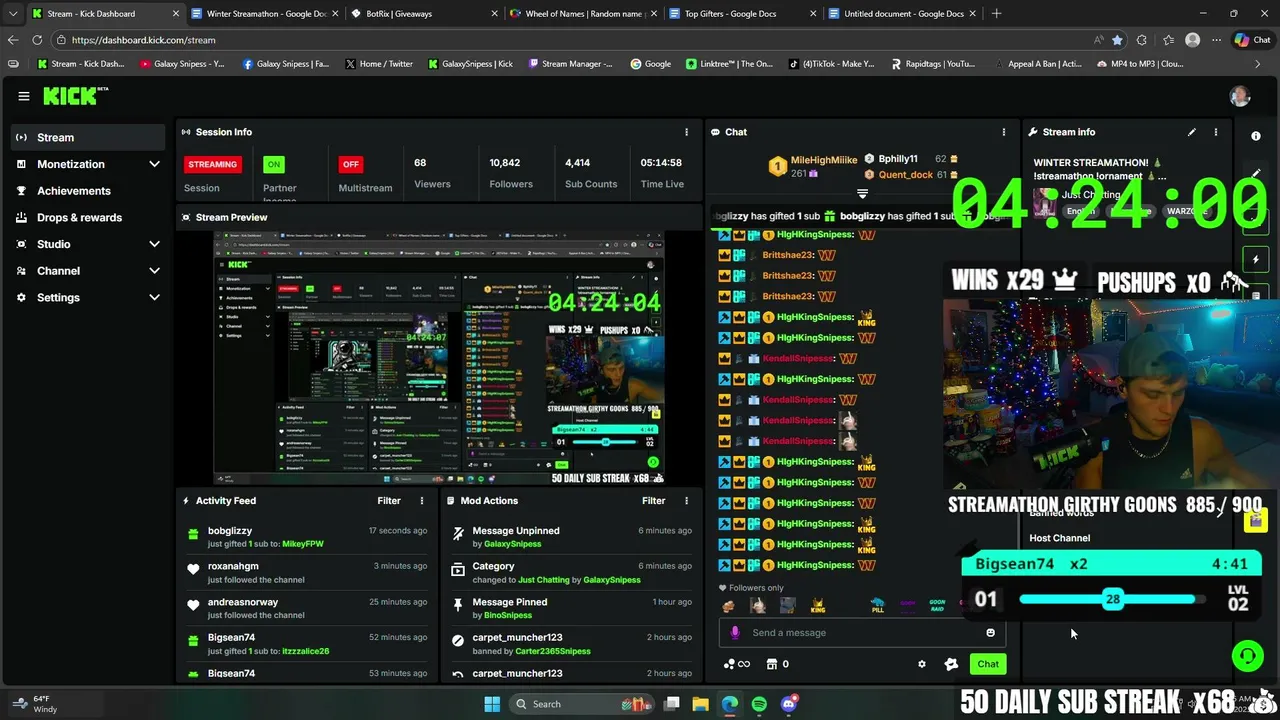Click the chat identity badge icon
1280x720 pixels.
click(x=951, y=664)
